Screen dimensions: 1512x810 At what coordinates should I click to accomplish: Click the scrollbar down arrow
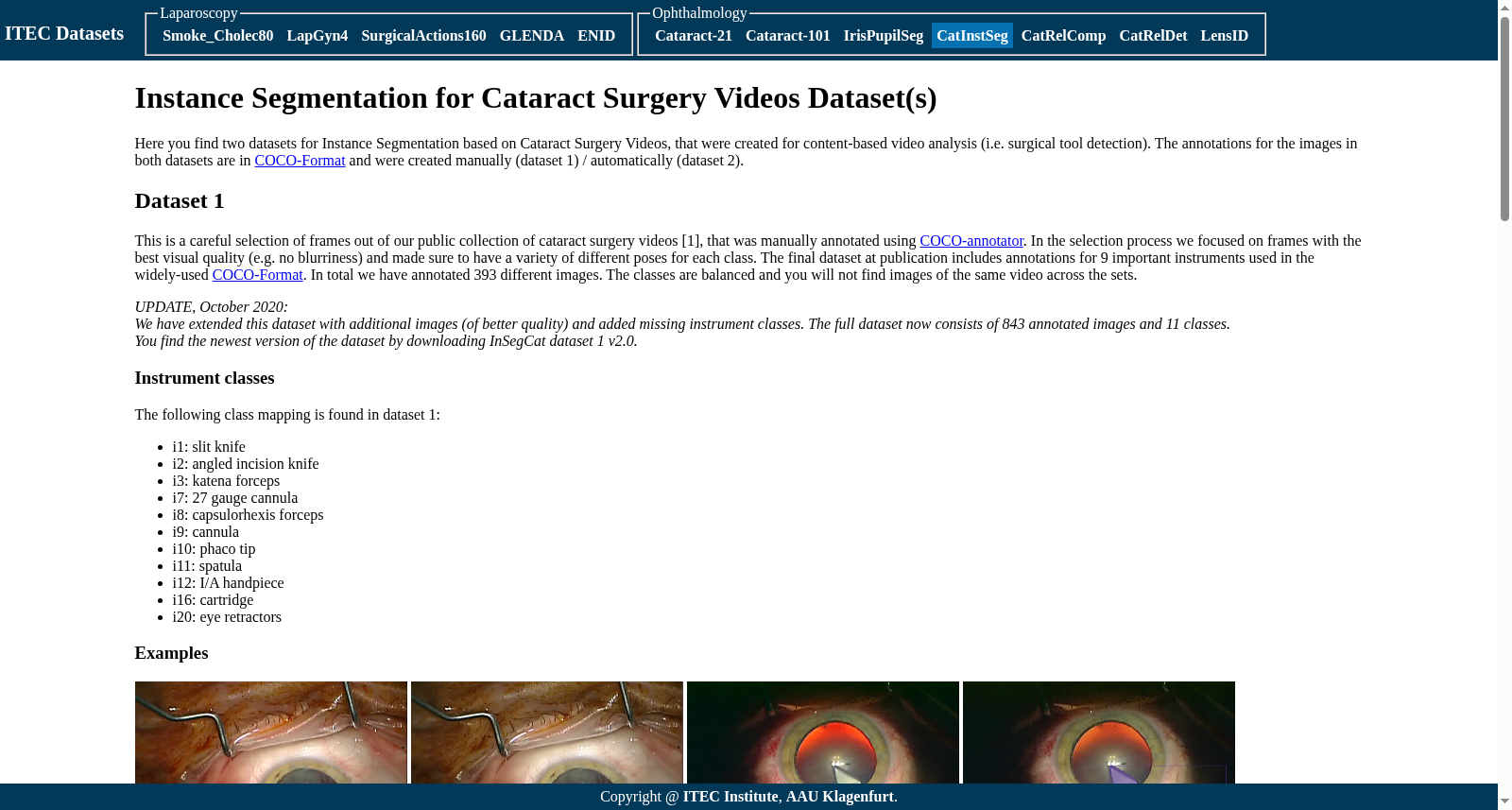click(x=1504, y=801)
